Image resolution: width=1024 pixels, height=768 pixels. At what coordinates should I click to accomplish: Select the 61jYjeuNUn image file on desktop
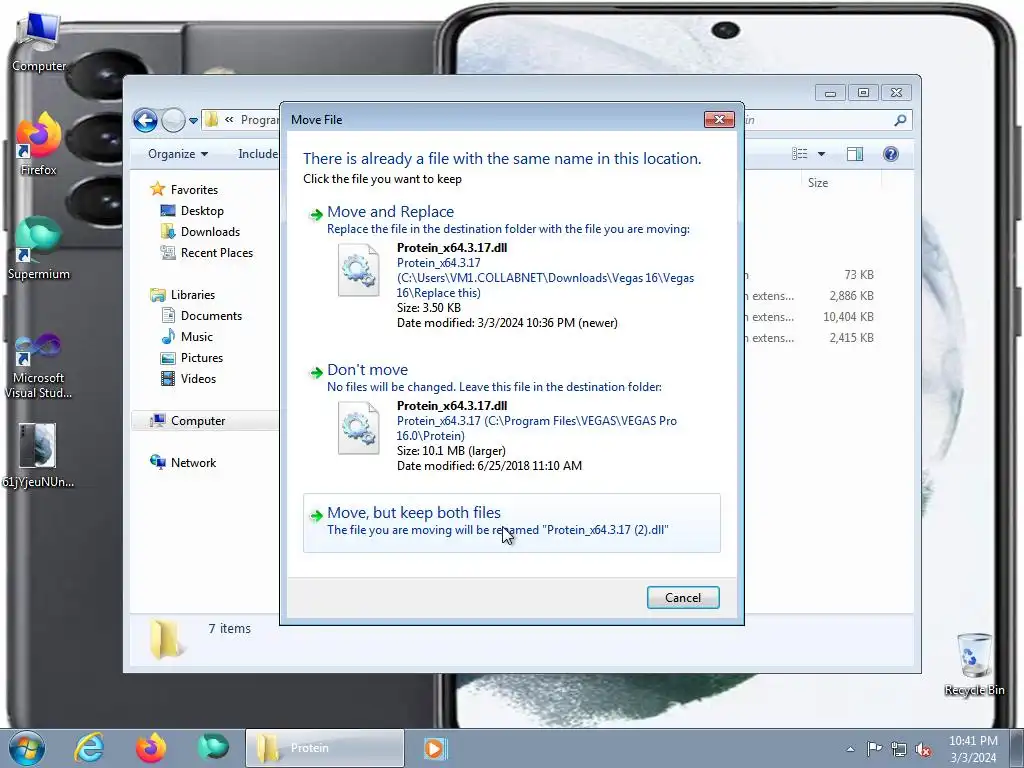(x=38, y=456)
